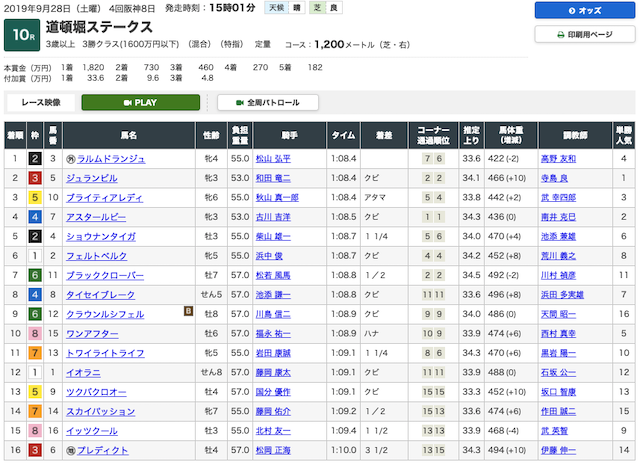640x465 pixels.
Task: Open jockey 和田 竜二's profile link
Action: pyautogui.click(x=273, y=178)
